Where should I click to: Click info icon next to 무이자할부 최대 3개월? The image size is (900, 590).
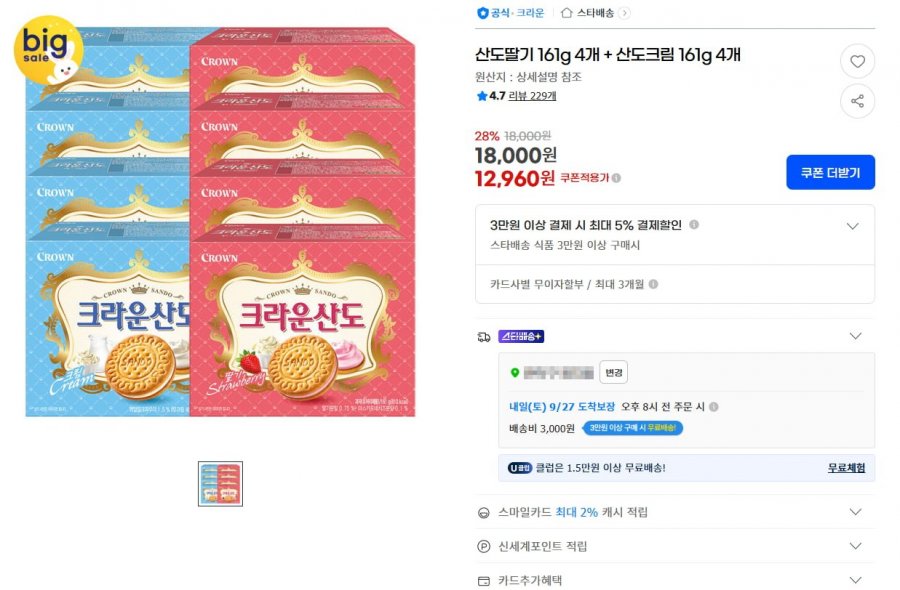(653, 284)
